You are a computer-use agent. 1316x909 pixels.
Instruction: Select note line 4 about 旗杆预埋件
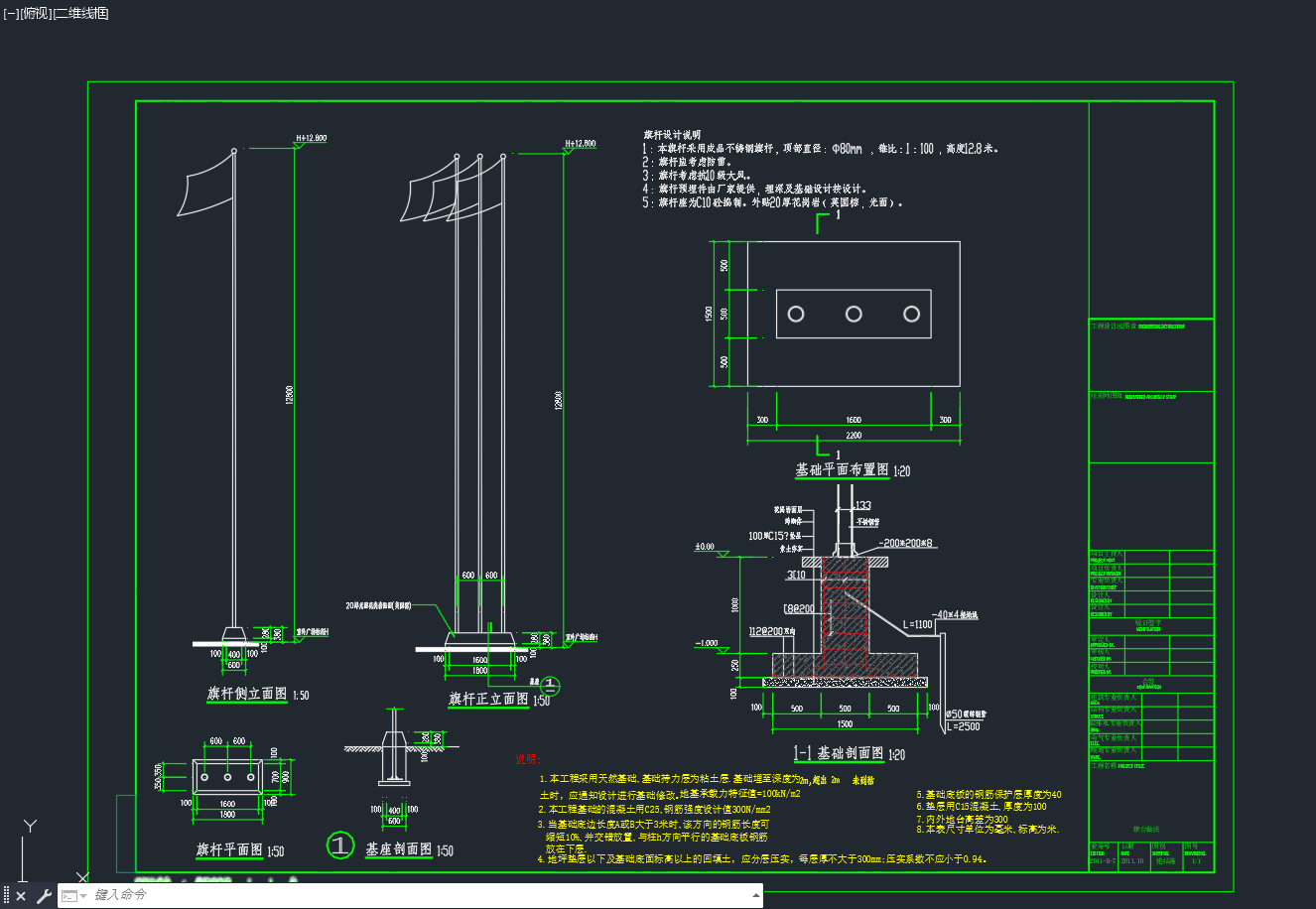(756, 189)
